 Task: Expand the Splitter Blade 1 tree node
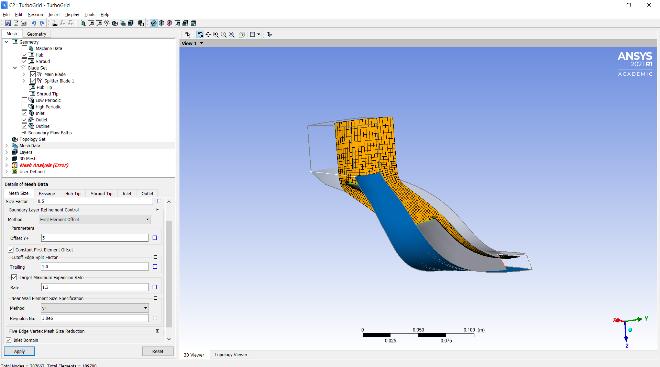[24, 81]
